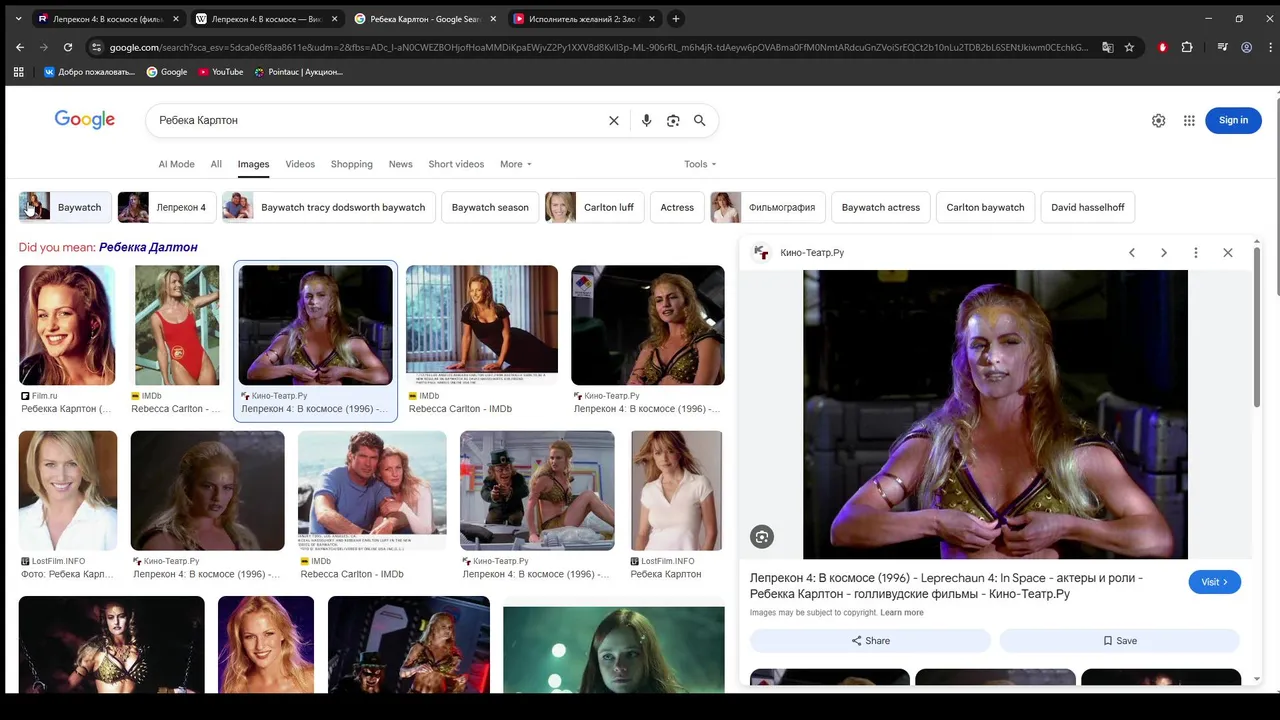Close the Ребека Карлтон Google Search tab

pos(493,18)
